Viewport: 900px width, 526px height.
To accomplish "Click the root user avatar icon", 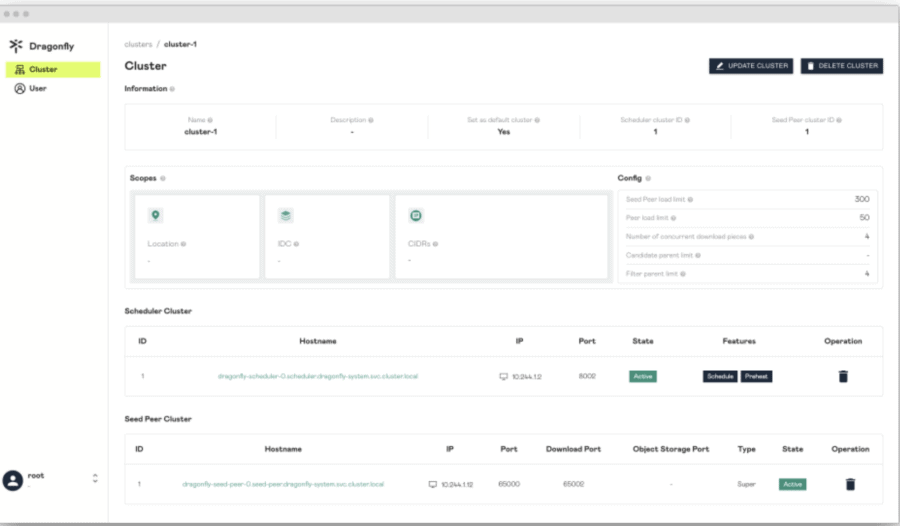I will 13,480.
